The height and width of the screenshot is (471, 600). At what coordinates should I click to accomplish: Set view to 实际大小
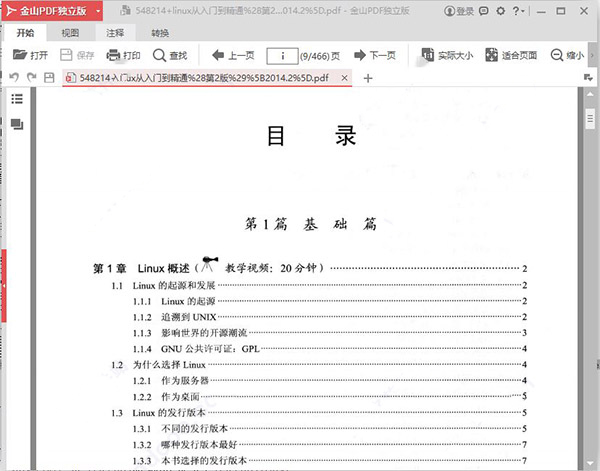tap(447, 55)
